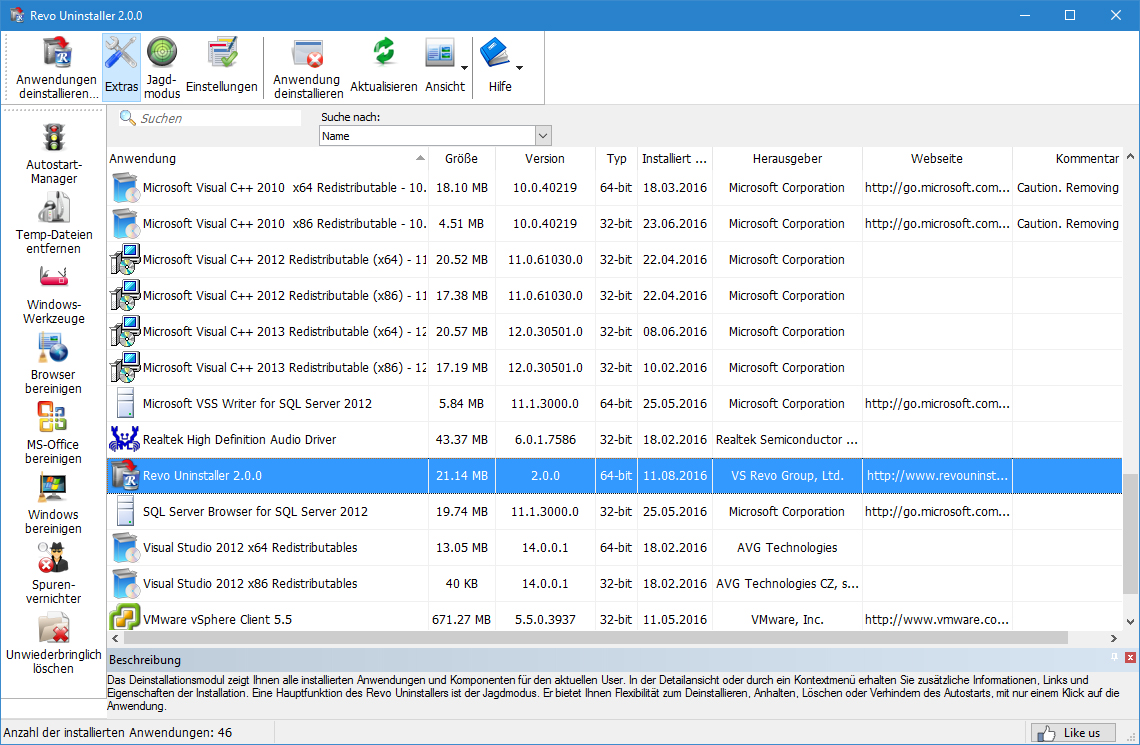Image resolution: width=1140 pixels, height=745 pixels.
Task: Click http://www.revouninst... website cell
Action: tap(937, 475)
